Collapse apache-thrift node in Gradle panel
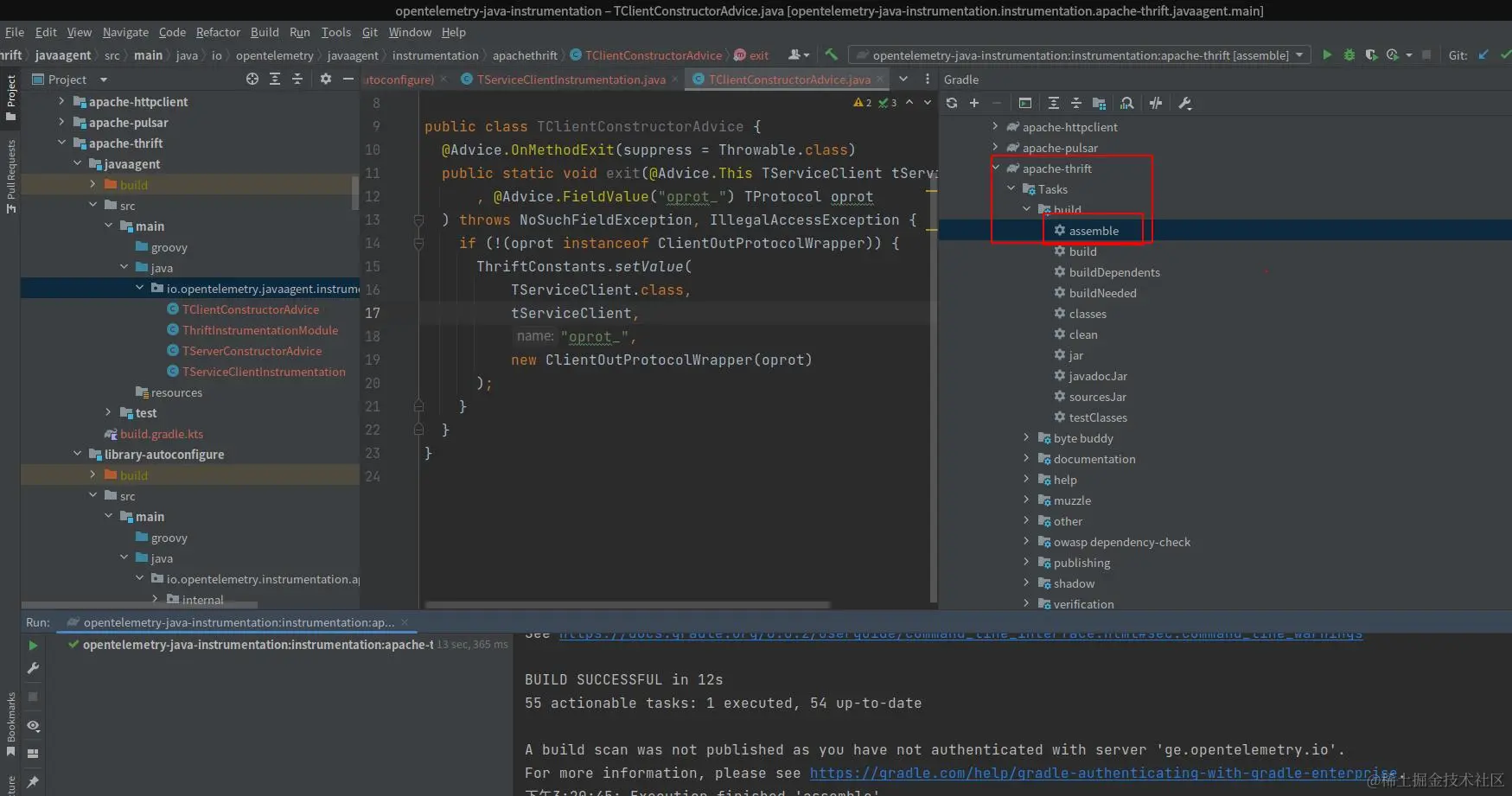The image size is (1512, 796). [996, 169]
